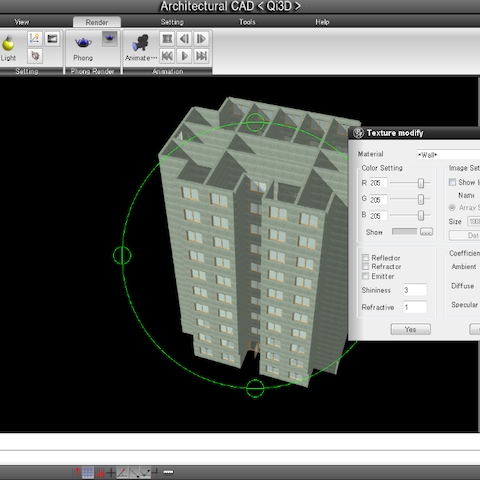
Task: Switch to the Render tab
Action: [97, 22]
